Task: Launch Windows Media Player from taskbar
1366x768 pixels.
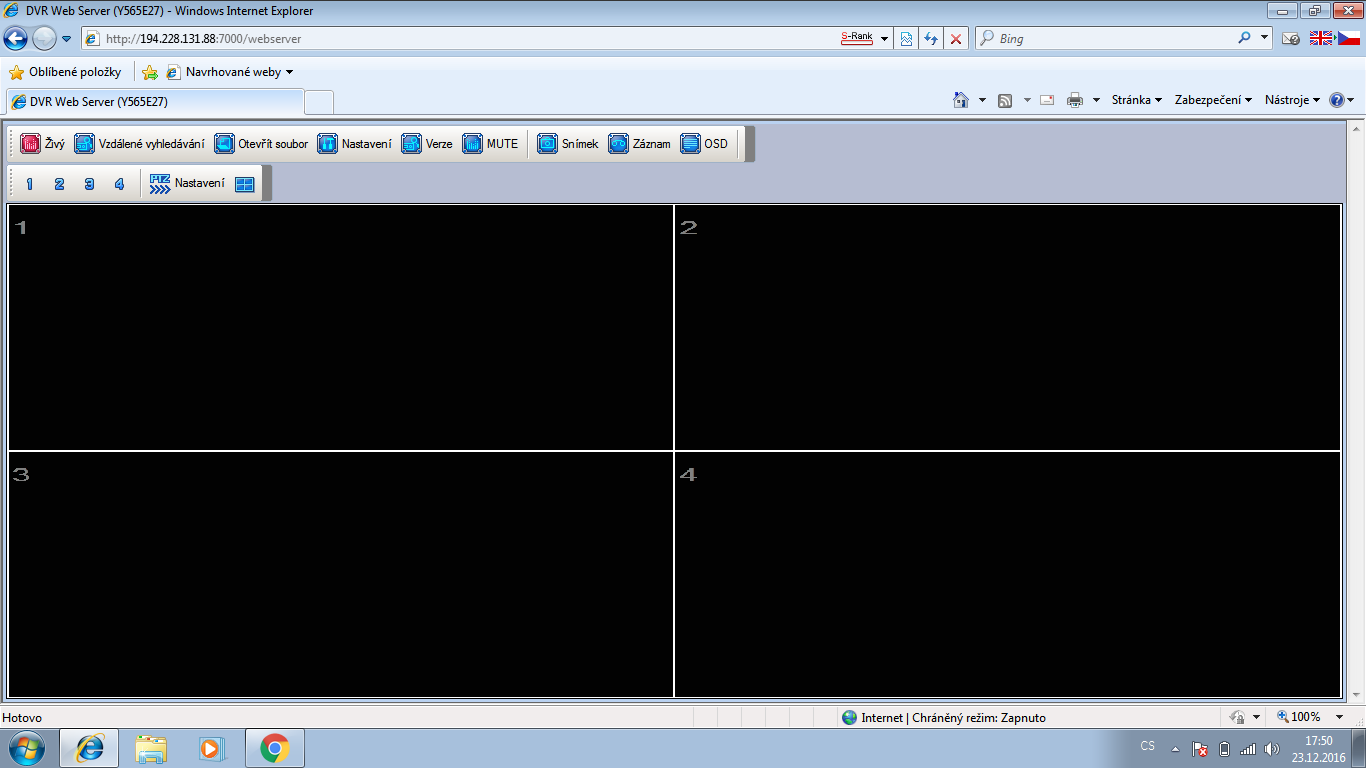Action: click(x=213, y=748)
